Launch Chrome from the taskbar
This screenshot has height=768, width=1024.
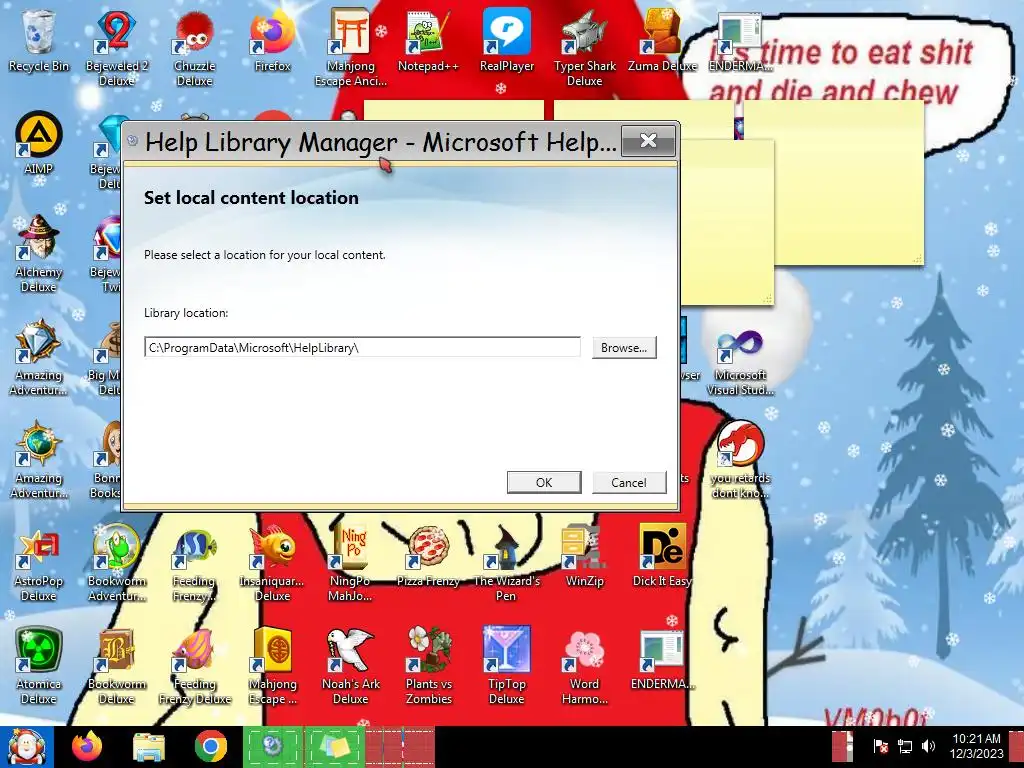click(210, 747)
